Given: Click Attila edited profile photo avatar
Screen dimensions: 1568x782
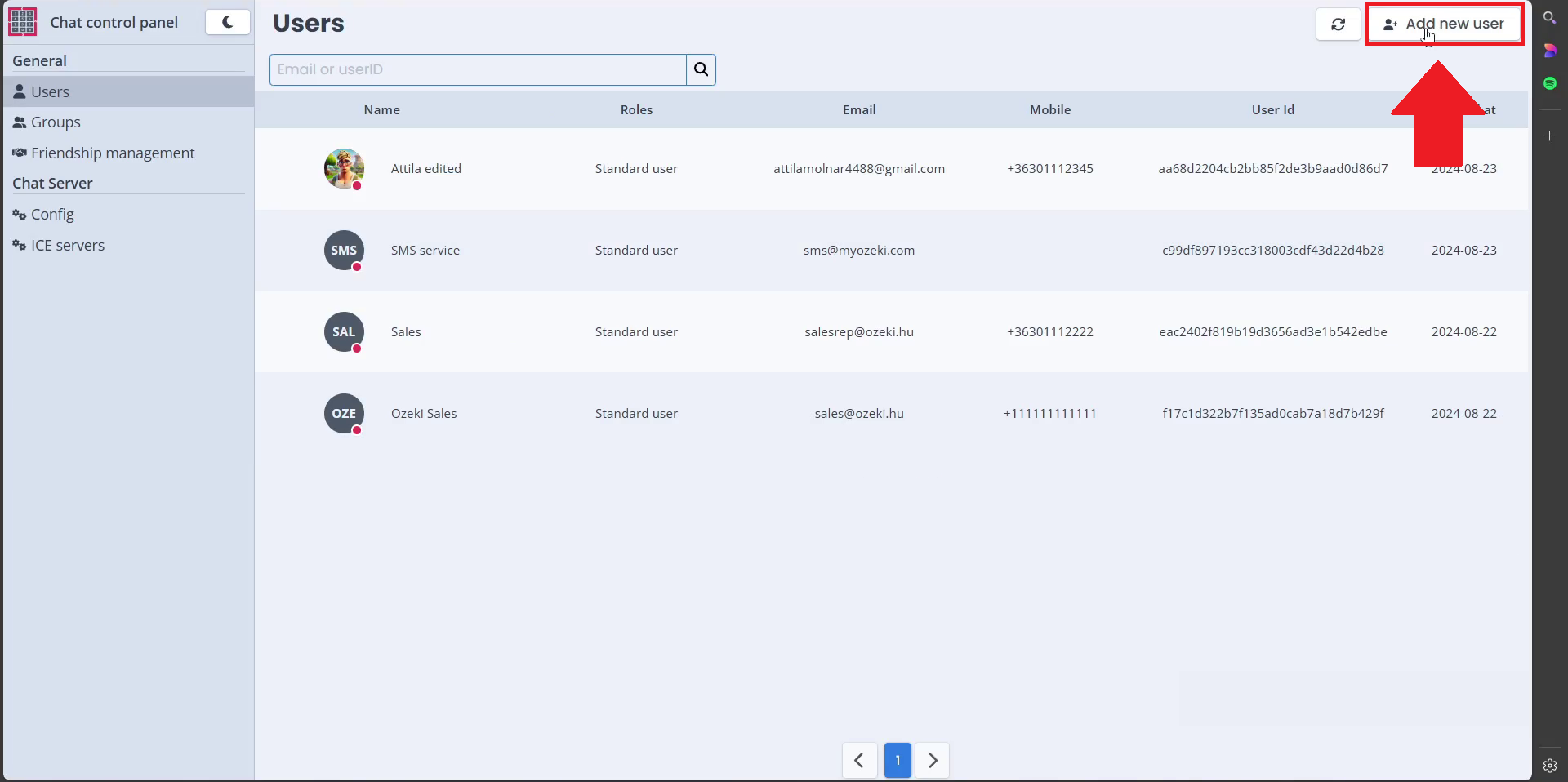Looking at the screenshot, I should point(344,168).
